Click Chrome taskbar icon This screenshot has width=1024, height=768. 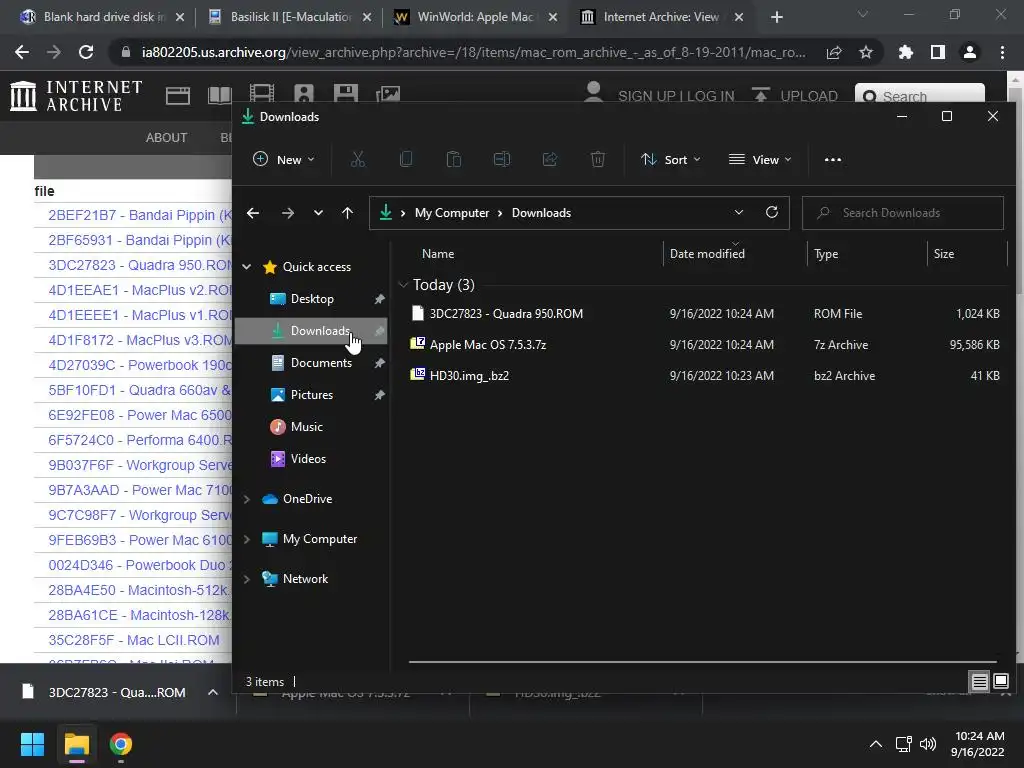[121, 744]
